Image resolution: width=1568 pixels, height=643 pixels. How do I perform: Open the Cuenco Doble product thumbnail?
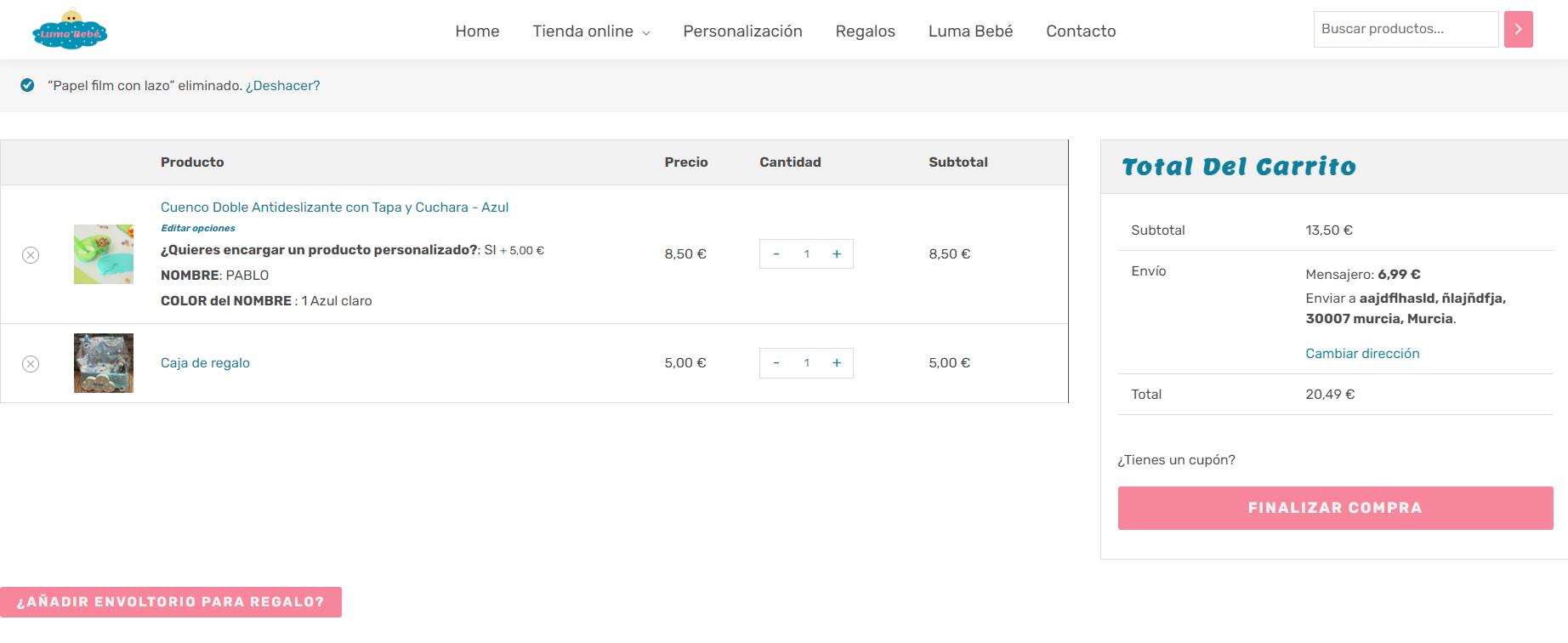pos(104,254)
